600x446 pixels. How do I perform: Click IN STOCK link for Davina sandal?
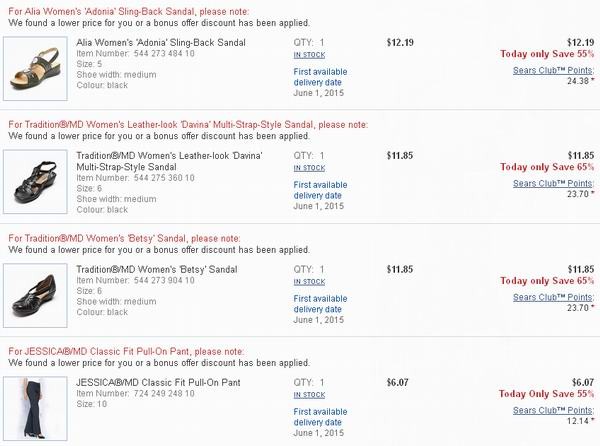point(309,168)
